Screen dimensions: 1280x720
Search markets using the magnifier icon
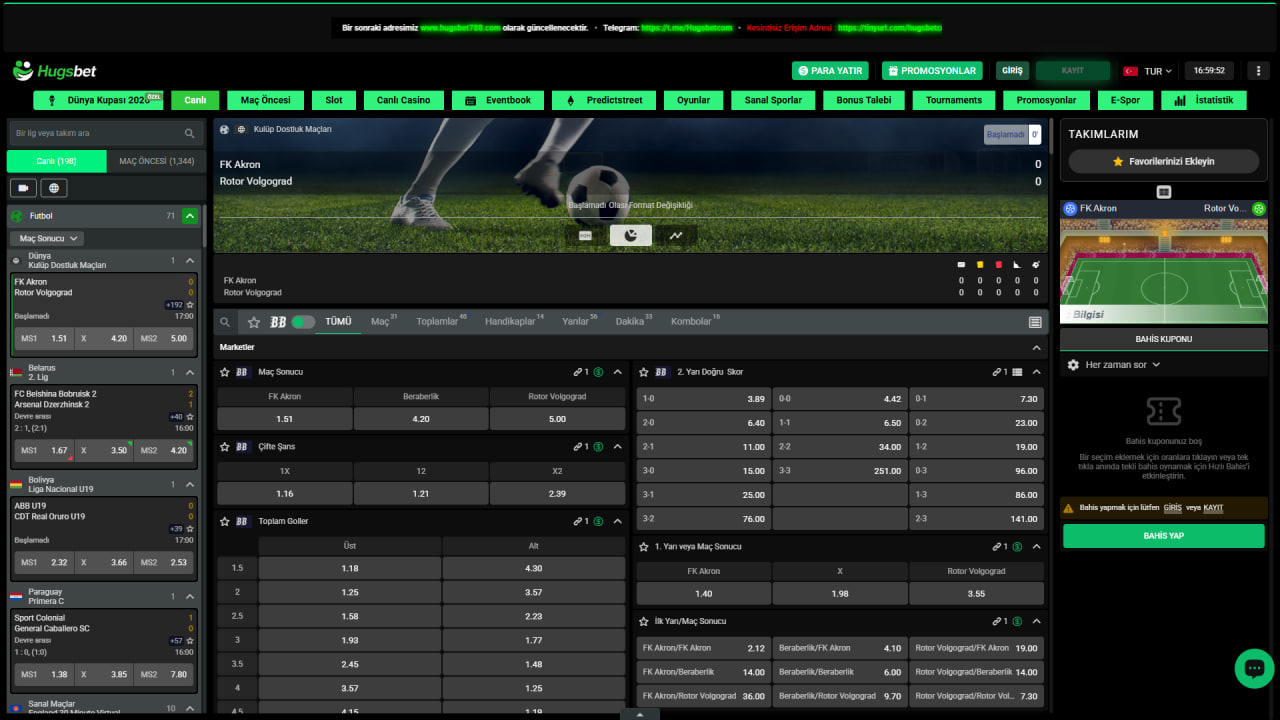click(225, 322)
